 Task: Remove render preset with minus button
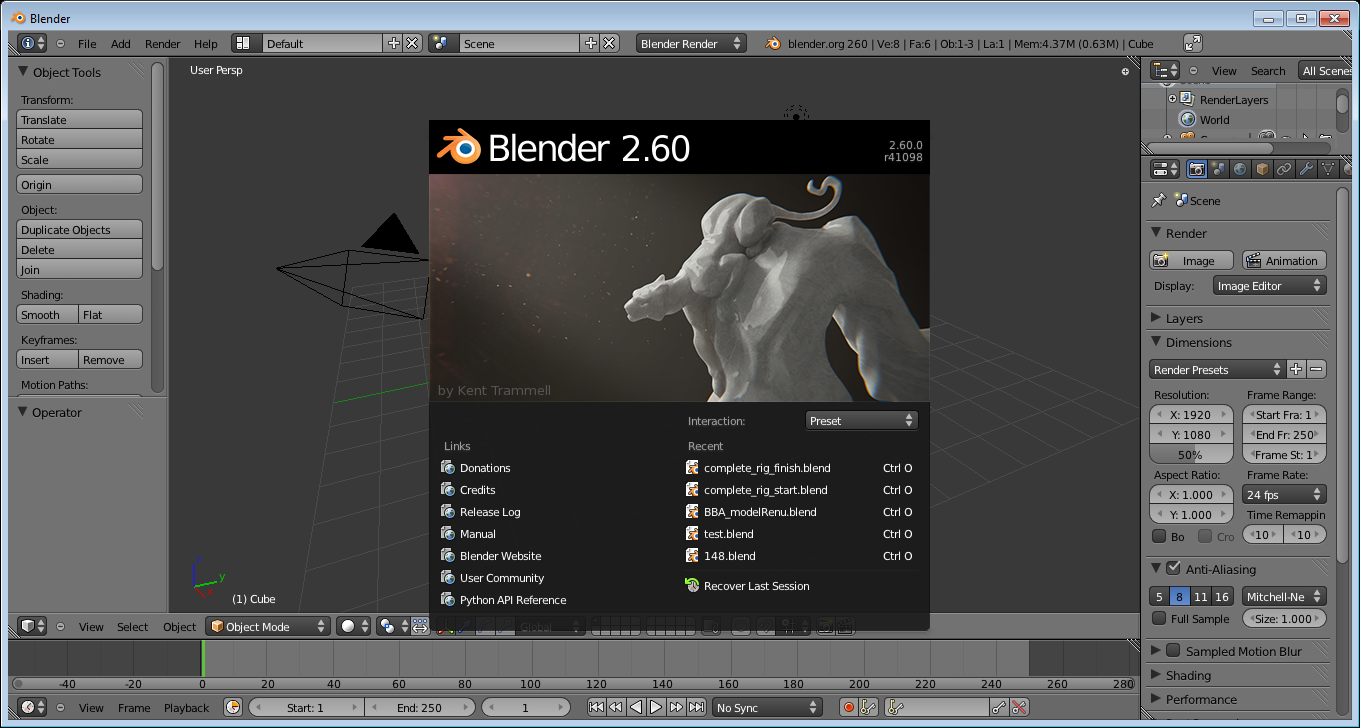coord(1316,369)
